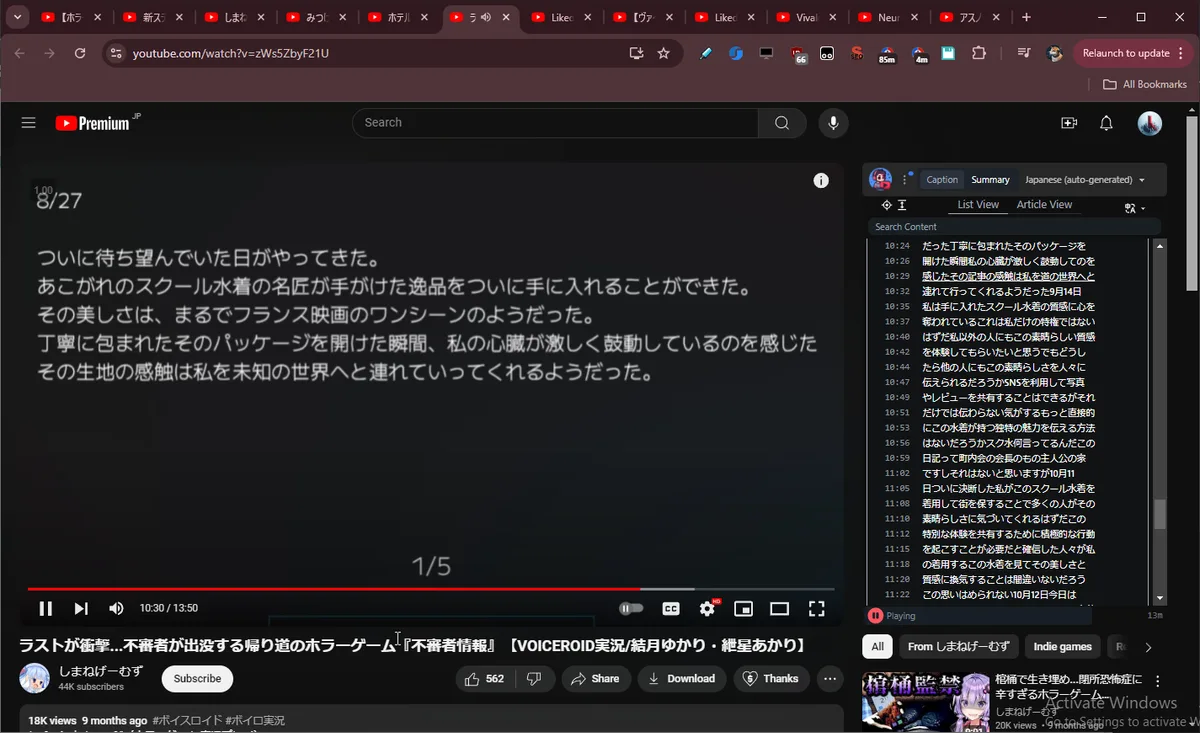Click the Download button
Viewport: 1200px width, 733px height.
coord(682,678)
